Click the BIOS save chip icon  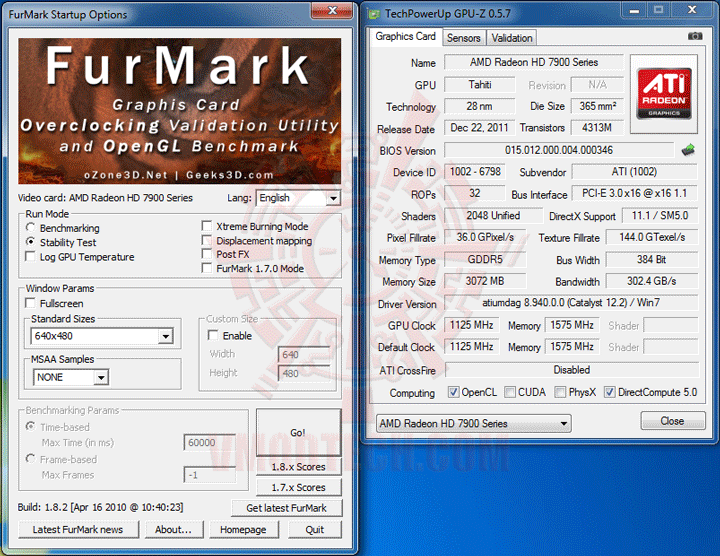(x=688, y=150)
